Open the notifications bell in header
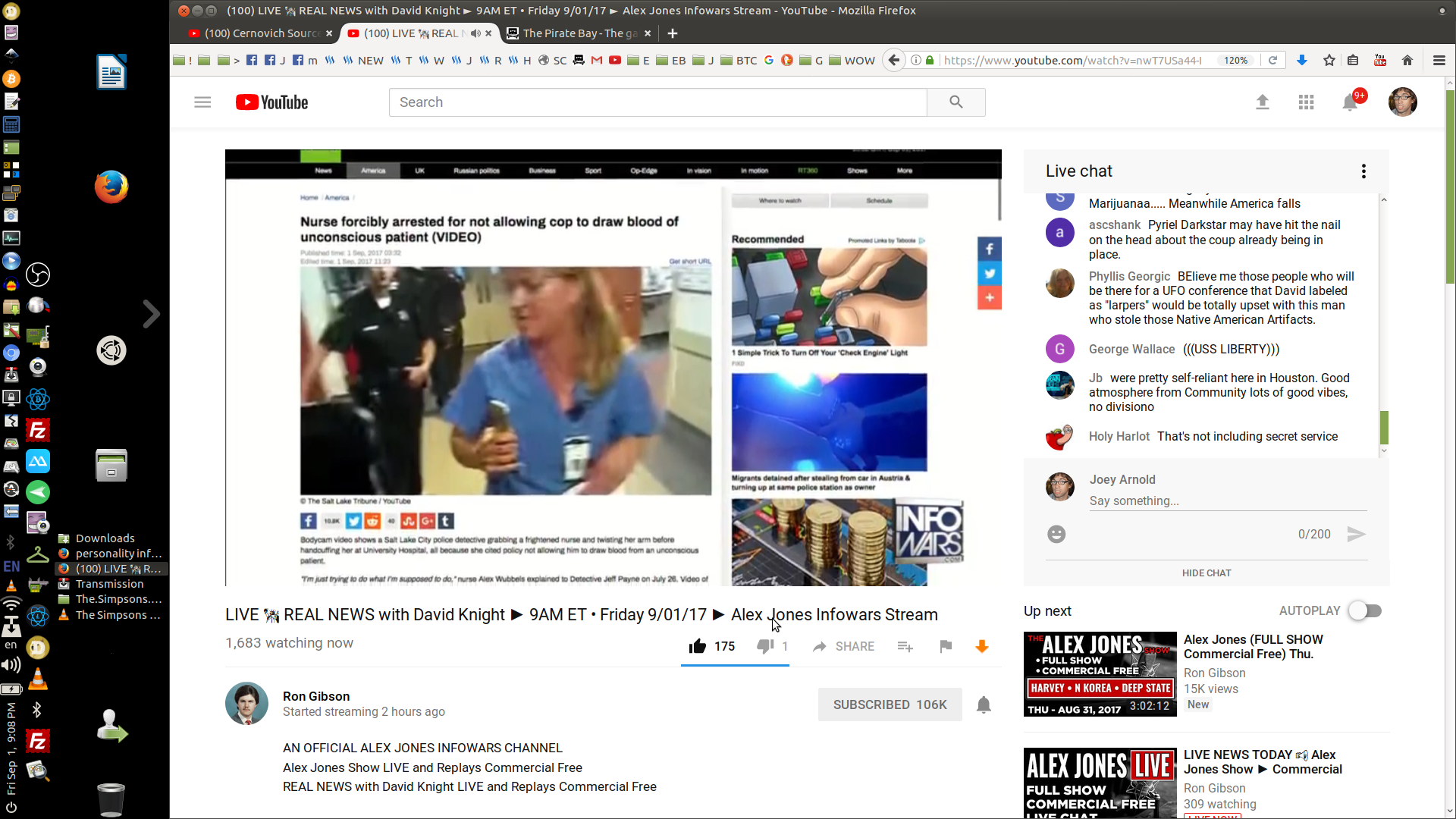Viewport: 1456px width, 819px height. tap(1351, 102)
